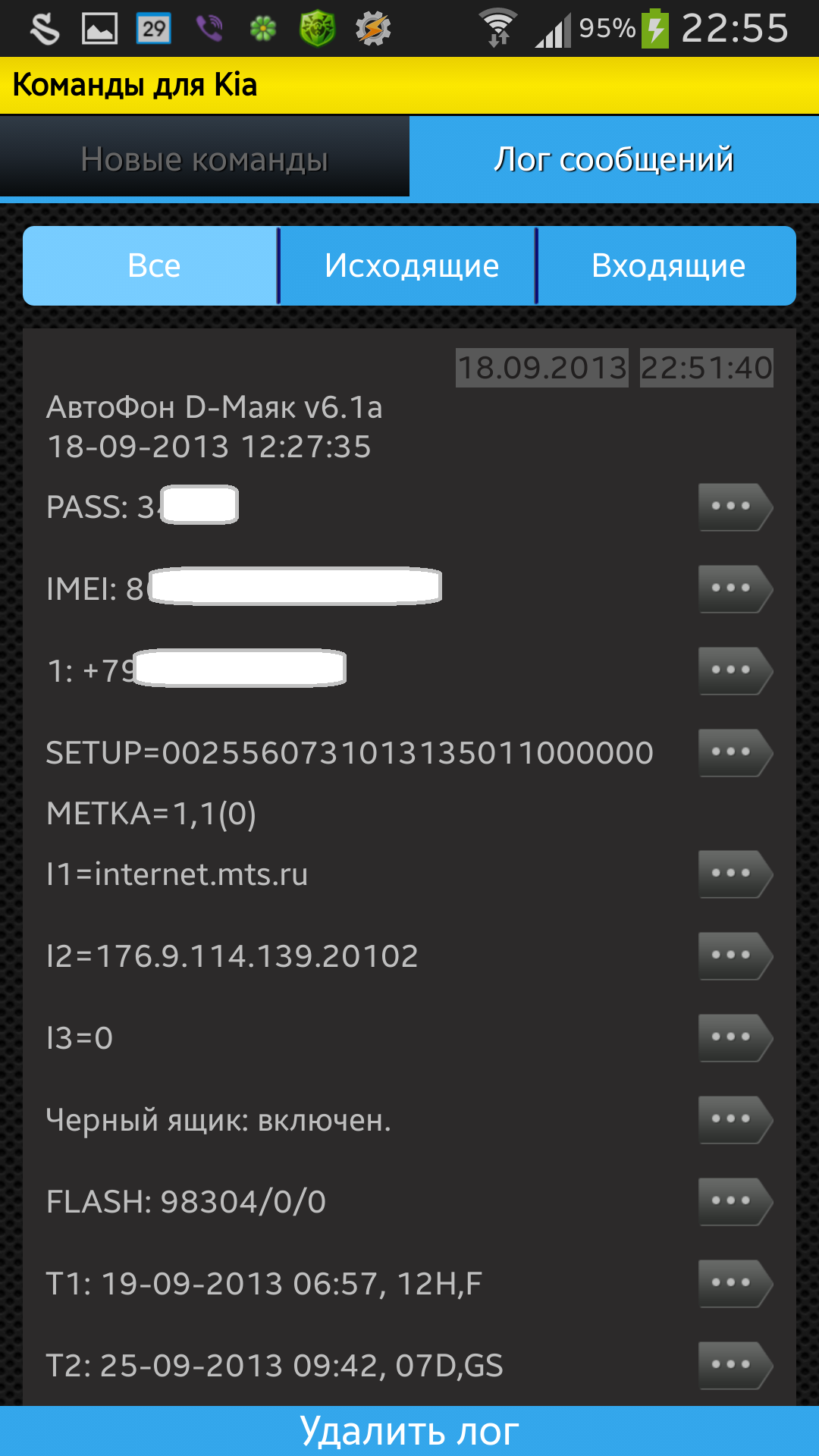Select the Все filter
Screen dimensions: 819x1456
[x=152, y=266]
